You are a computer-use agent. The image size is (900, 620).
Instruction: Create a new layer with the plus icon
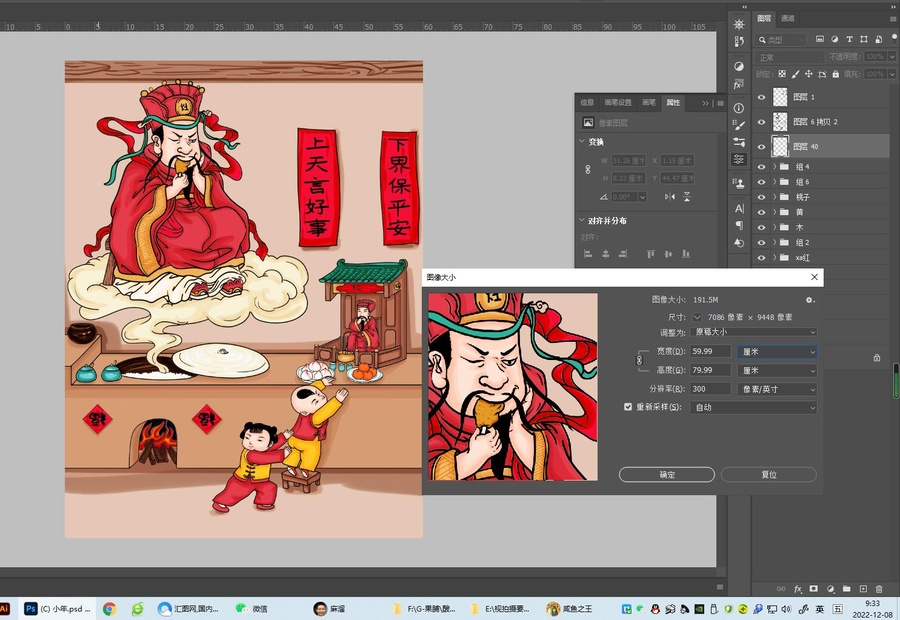863,588
